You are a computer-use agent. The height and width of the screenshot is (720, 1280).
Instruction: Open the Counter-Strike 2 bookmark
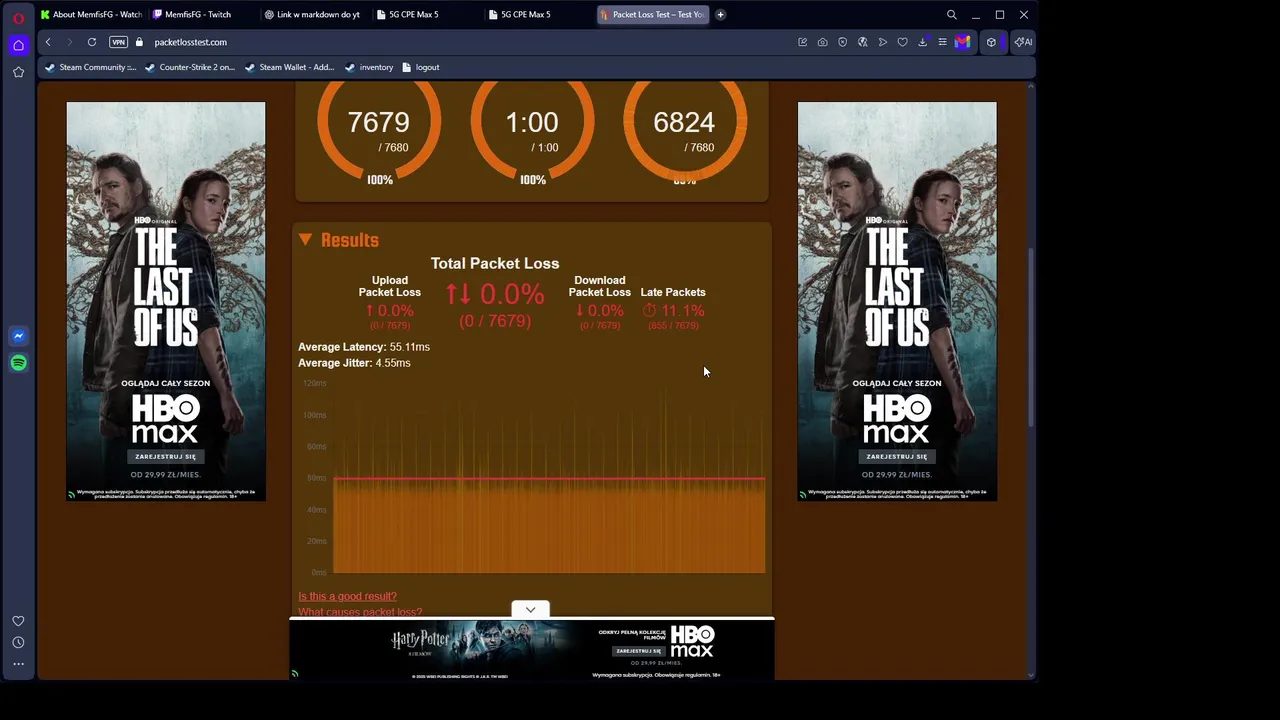(190, 67)
